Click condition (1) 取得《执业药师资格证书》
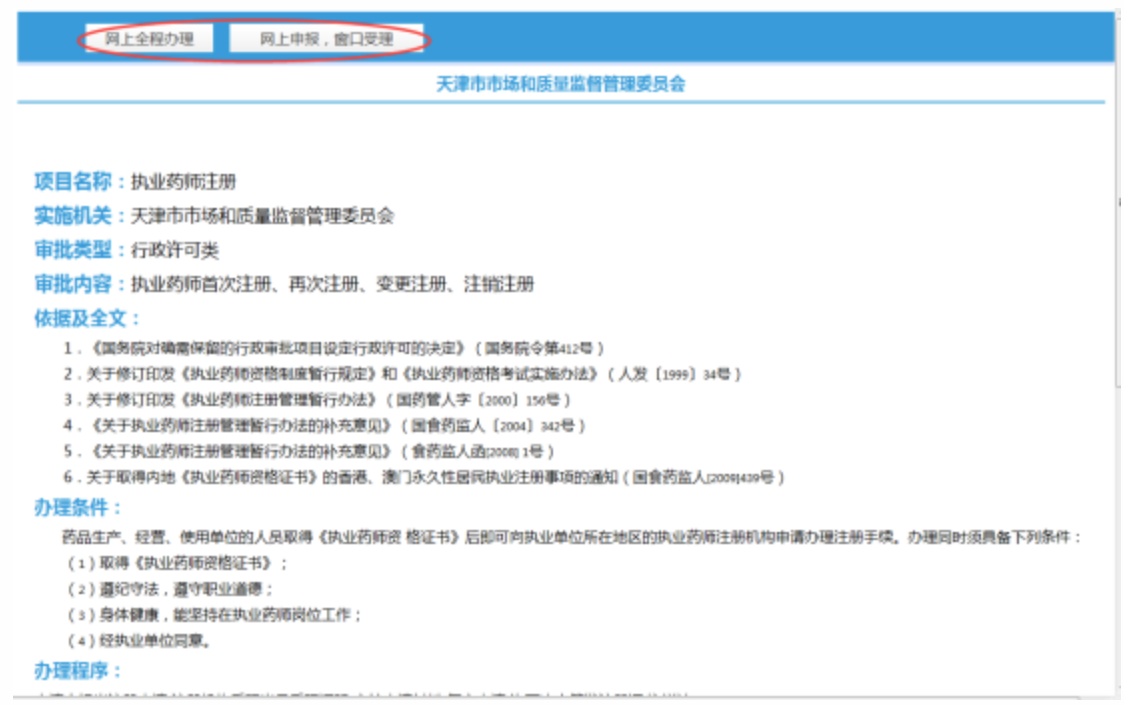Screen dimensions: 1124x705 click(178, 563)
